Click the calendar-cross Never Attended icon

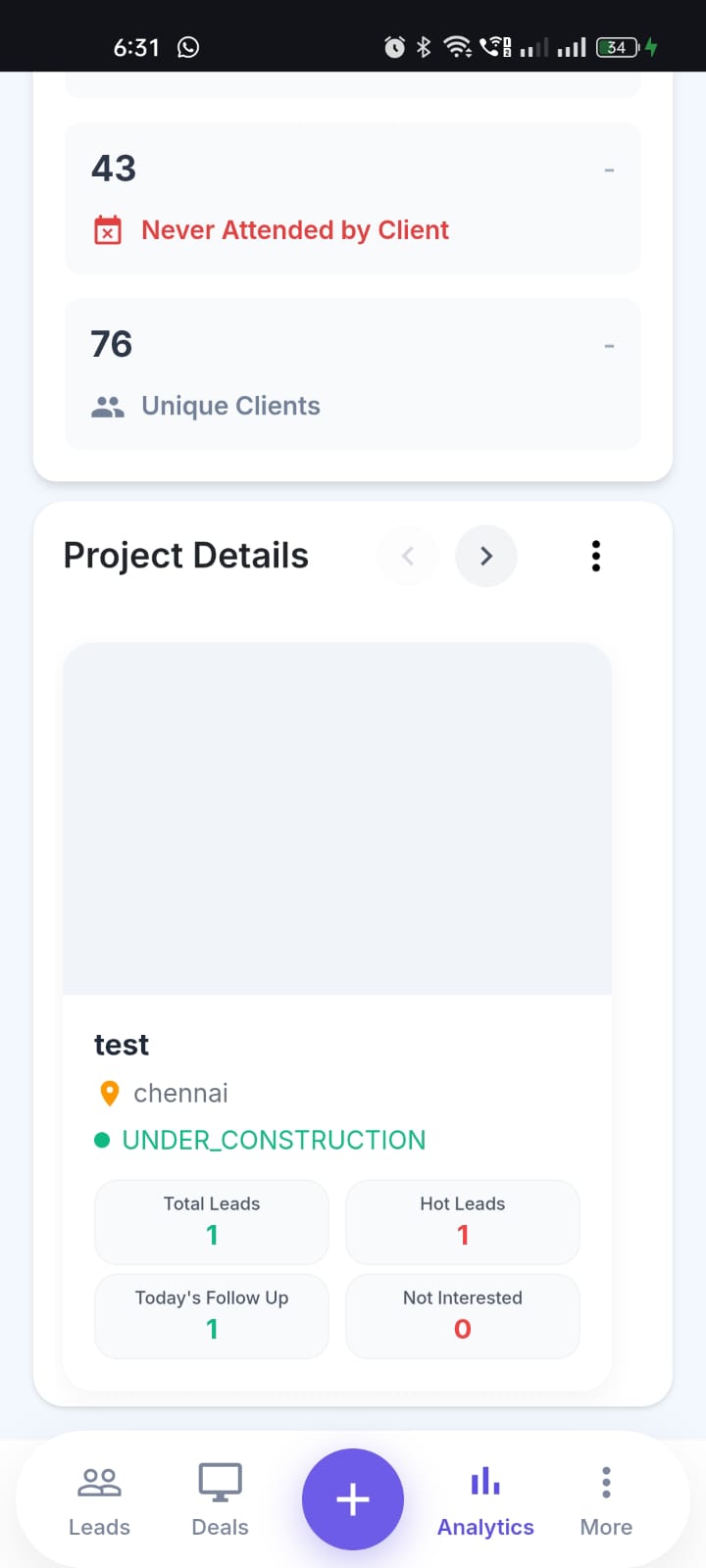coord(108,230)
